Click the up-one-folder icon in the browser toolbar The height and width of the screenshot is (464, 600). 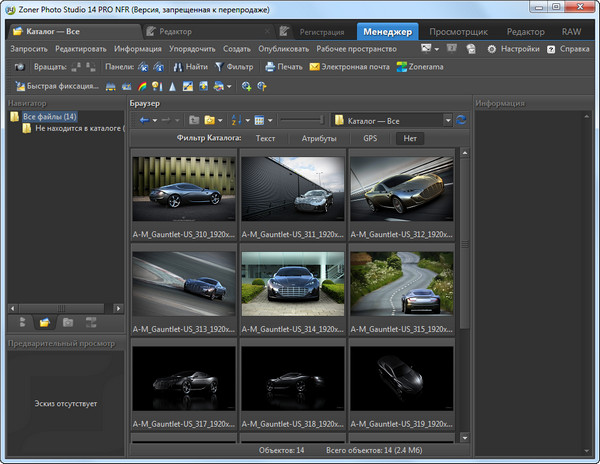(194, 120)
